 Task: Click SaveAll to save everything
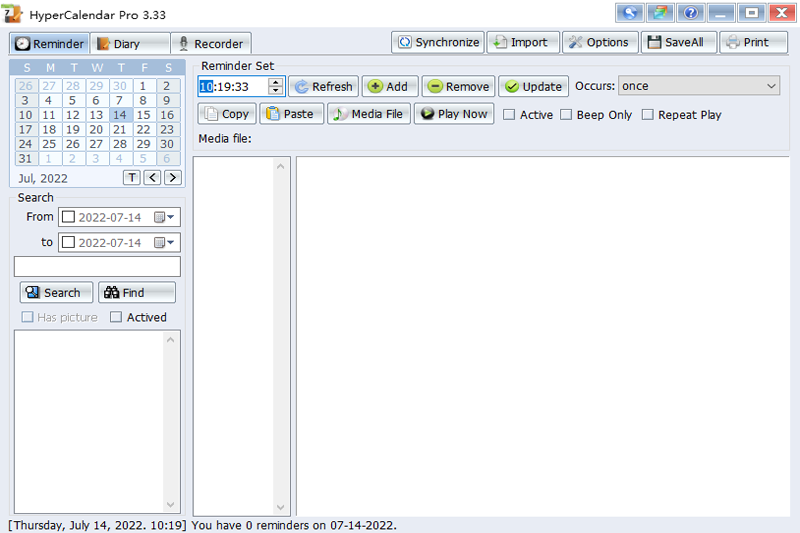pos(679,42)
